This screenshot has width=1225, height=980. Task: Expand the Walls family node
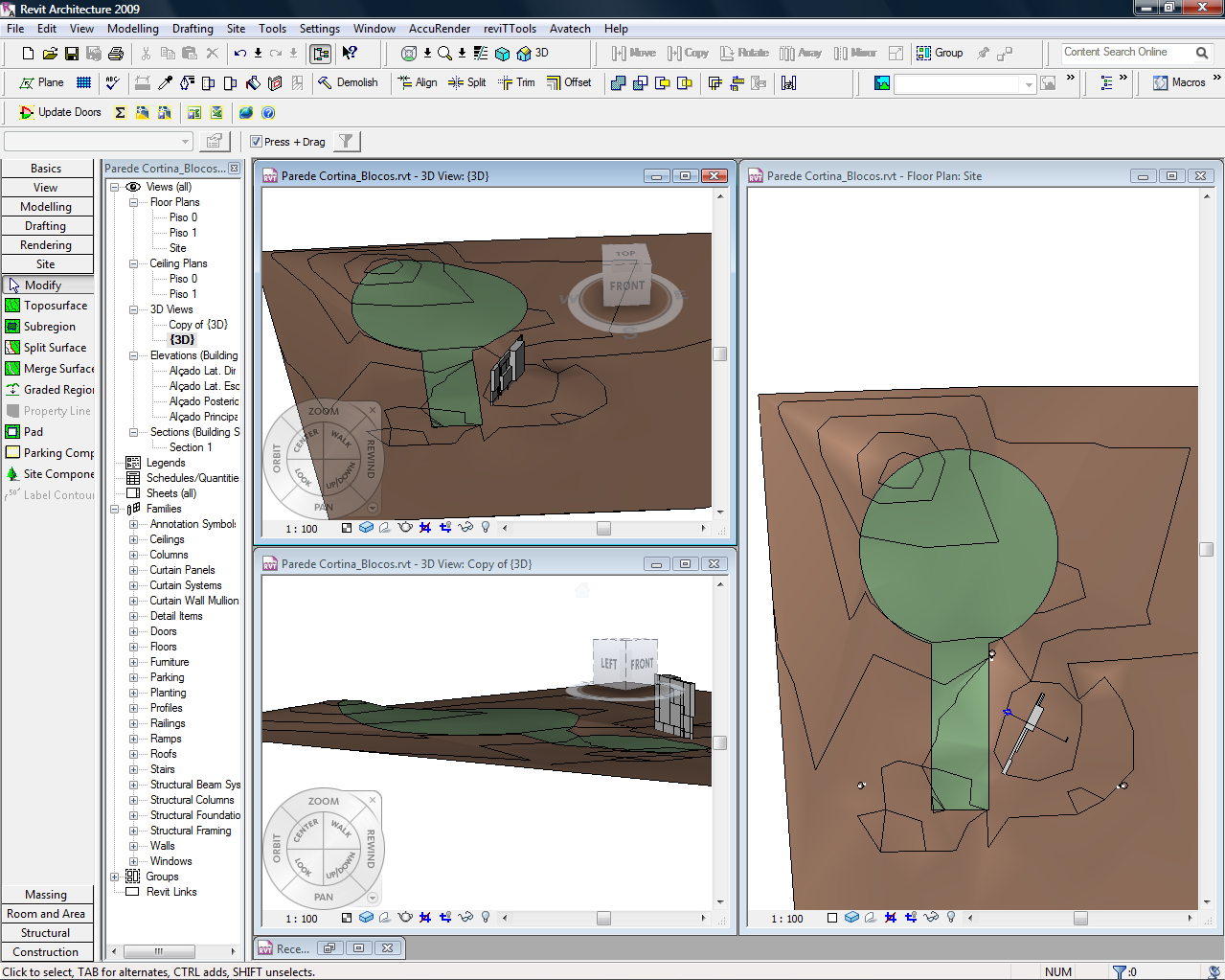tap(134, 846)
